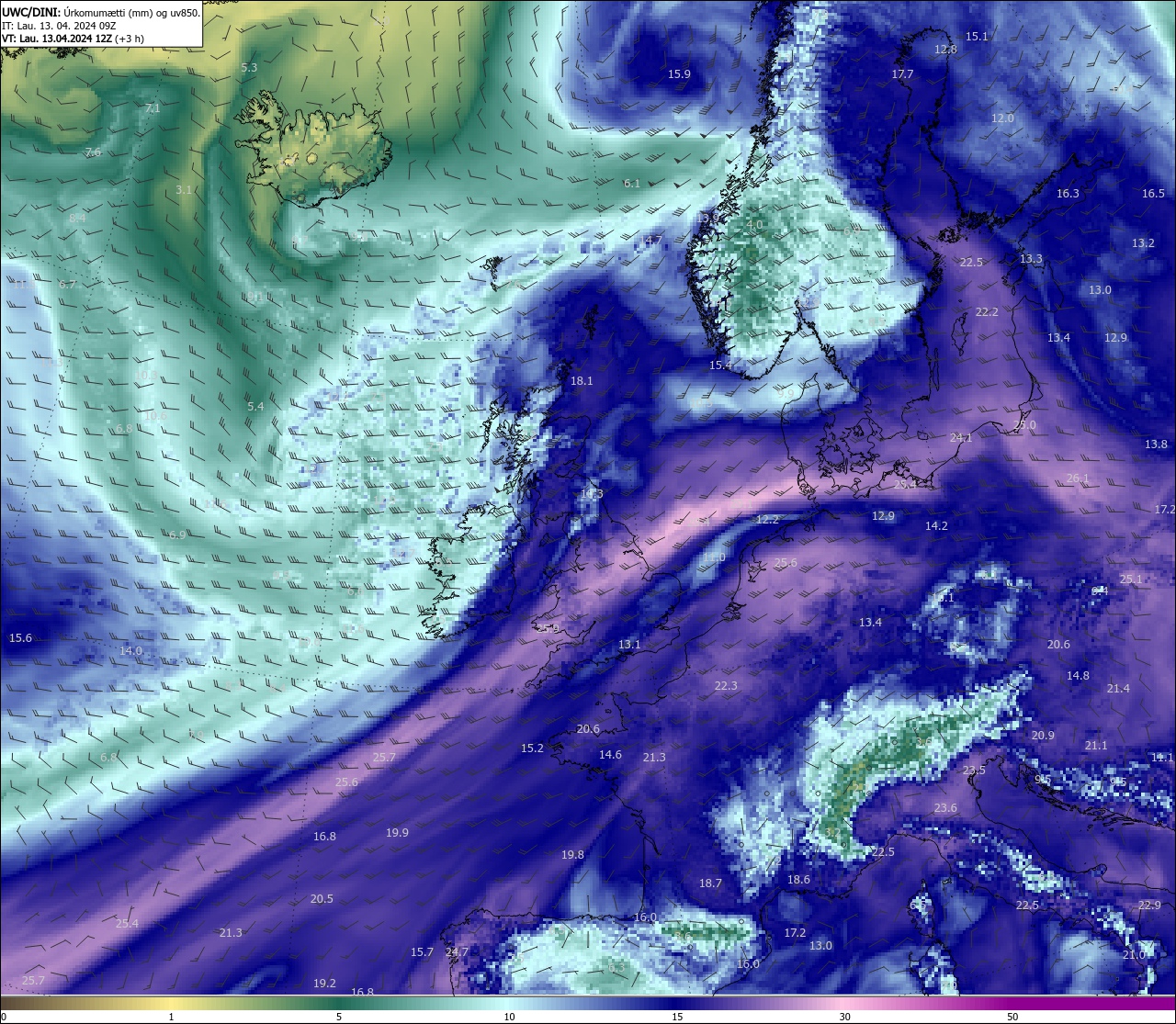Image resolution: width=1176 pixels, height=1024 pixels.
Task: Click the 13.2 value on the map
Action: 1143,243
